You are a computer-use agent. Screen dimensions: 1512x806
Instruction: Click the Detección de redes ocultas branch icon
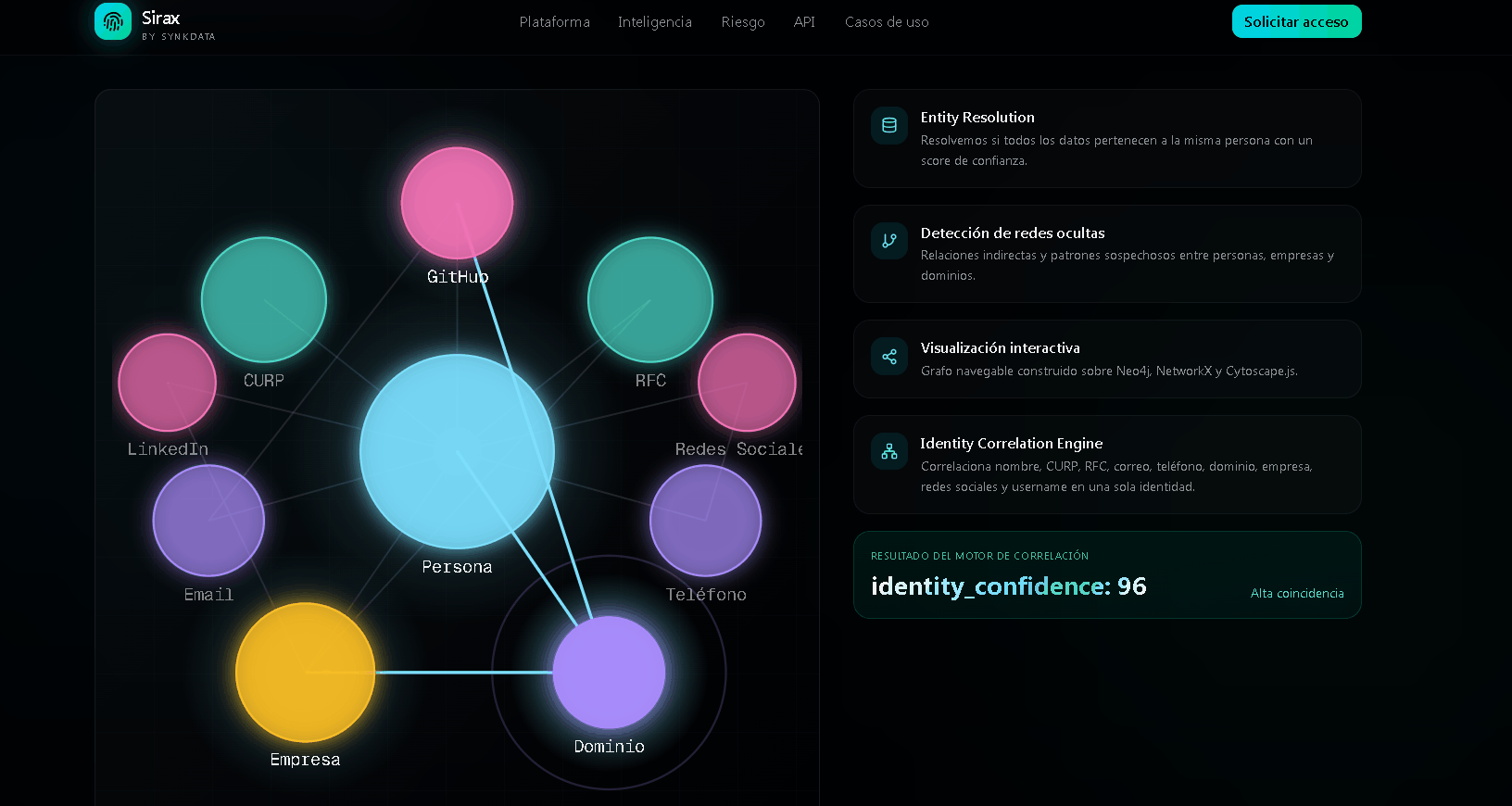point(889,241)
